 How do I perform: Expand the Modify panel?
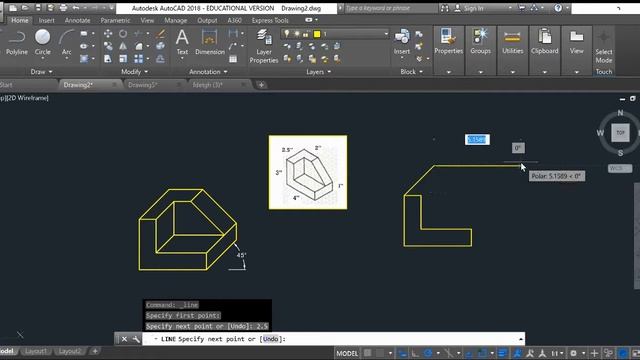click(134, 72)
